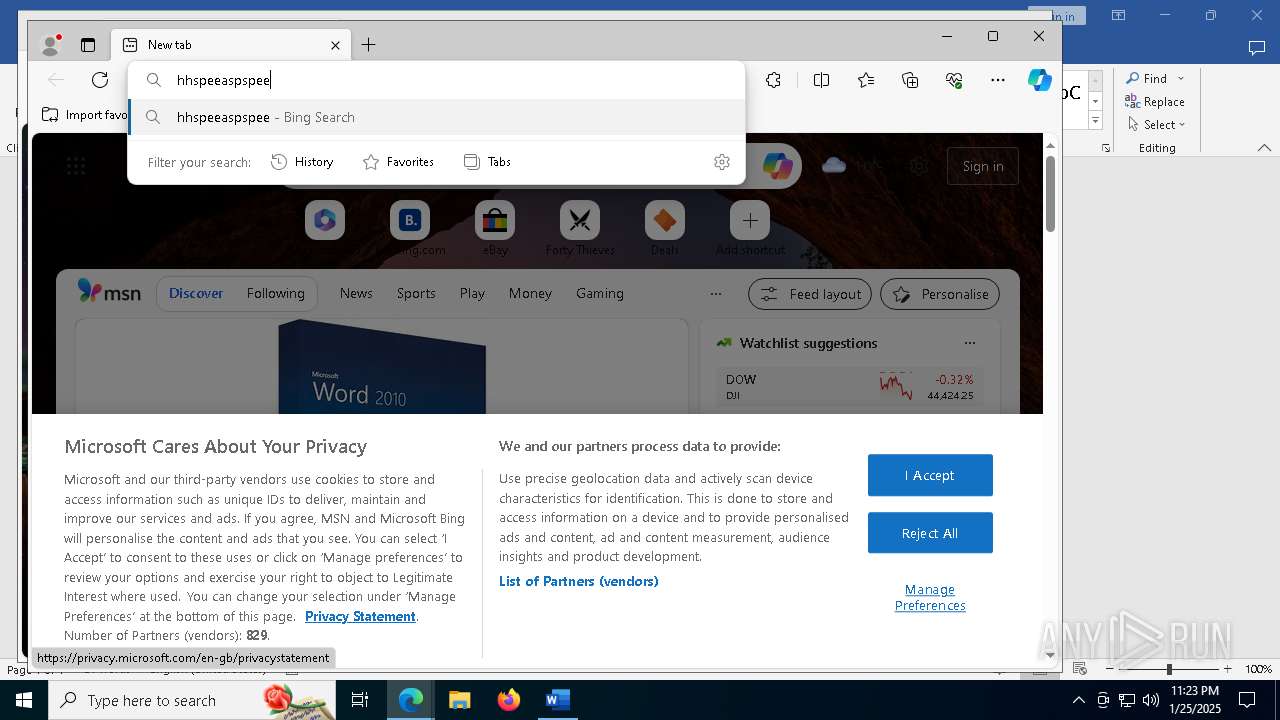The width and height of the screenshot is (1280, 720).
Task: Switch to the Discover feed tab
Action: tap(196, 294)
